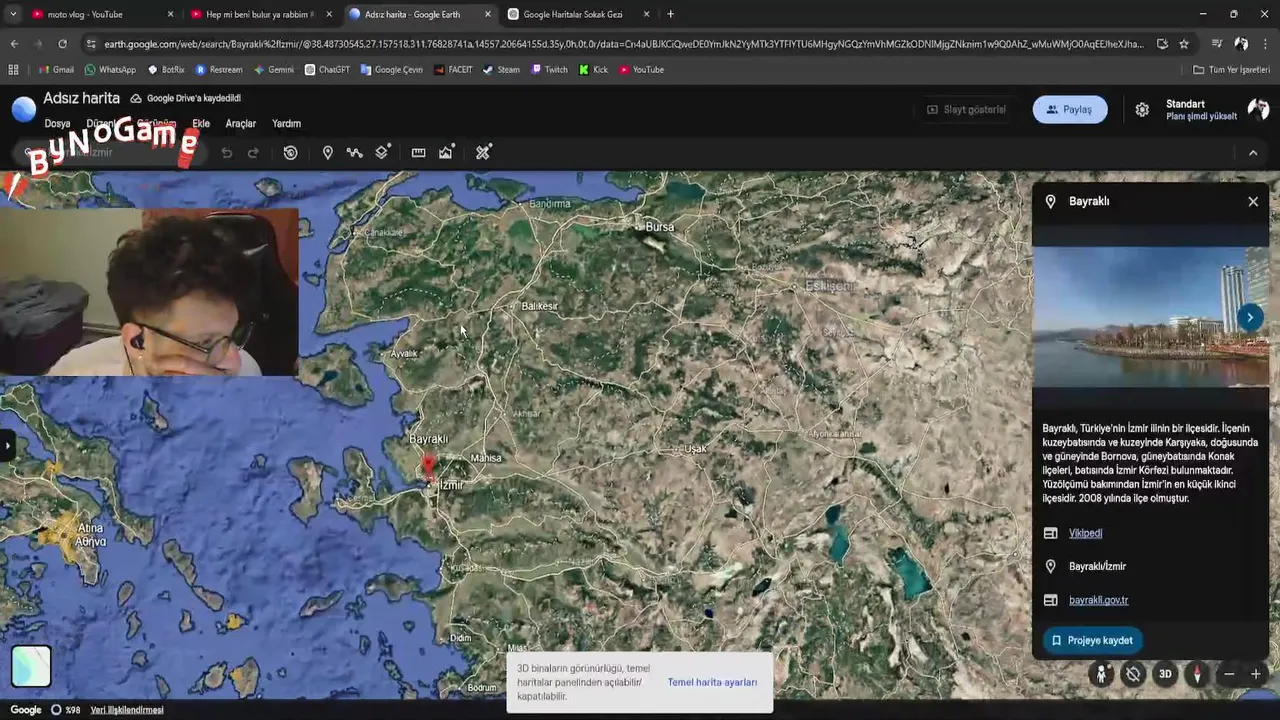Image resolution: width=1280 pixels, height=720 pixels.
Task: Open the Chrome apps grid icon
Action: [x=13, y=70]
